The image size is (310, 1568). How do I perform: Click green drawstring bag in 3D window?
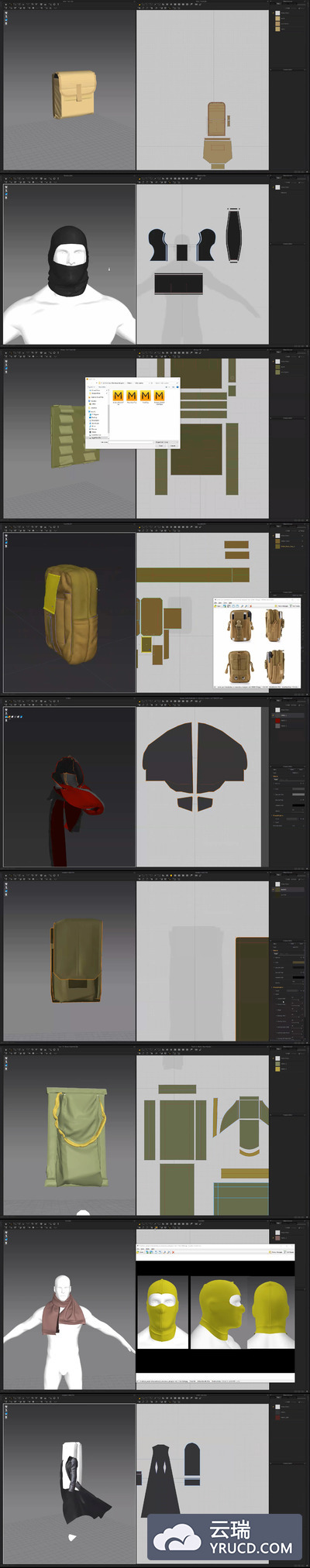click(77, 1137)
